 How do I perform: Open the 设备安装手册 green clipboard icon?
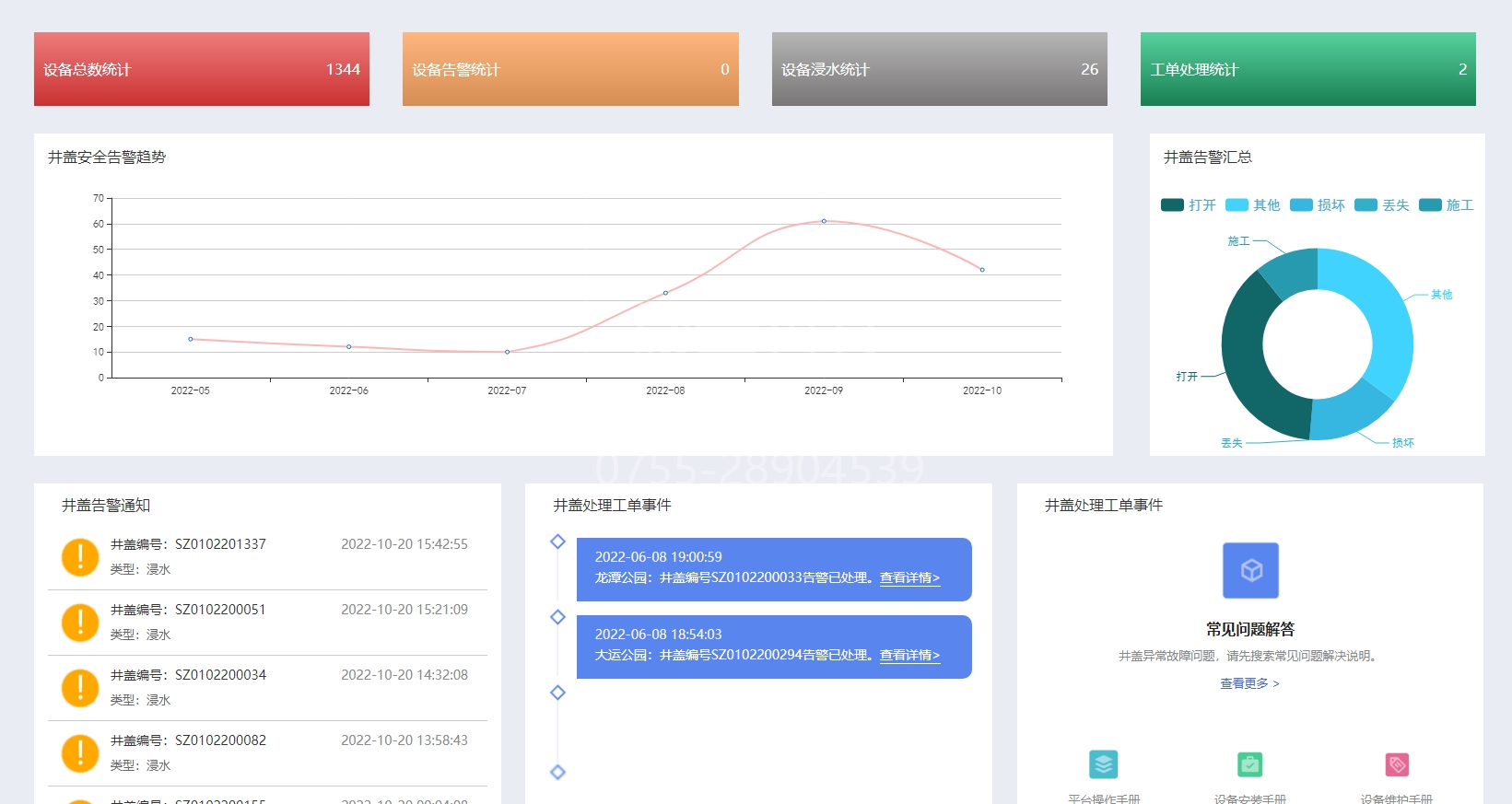click(1249, 764)
